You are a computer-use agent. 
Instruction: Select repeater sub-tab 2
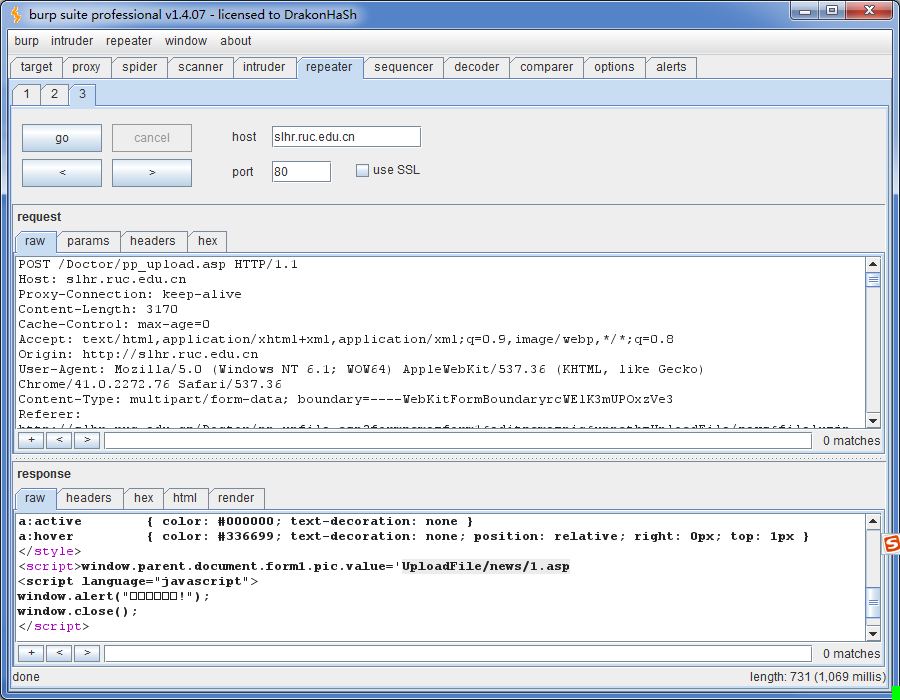pos(54,94)
